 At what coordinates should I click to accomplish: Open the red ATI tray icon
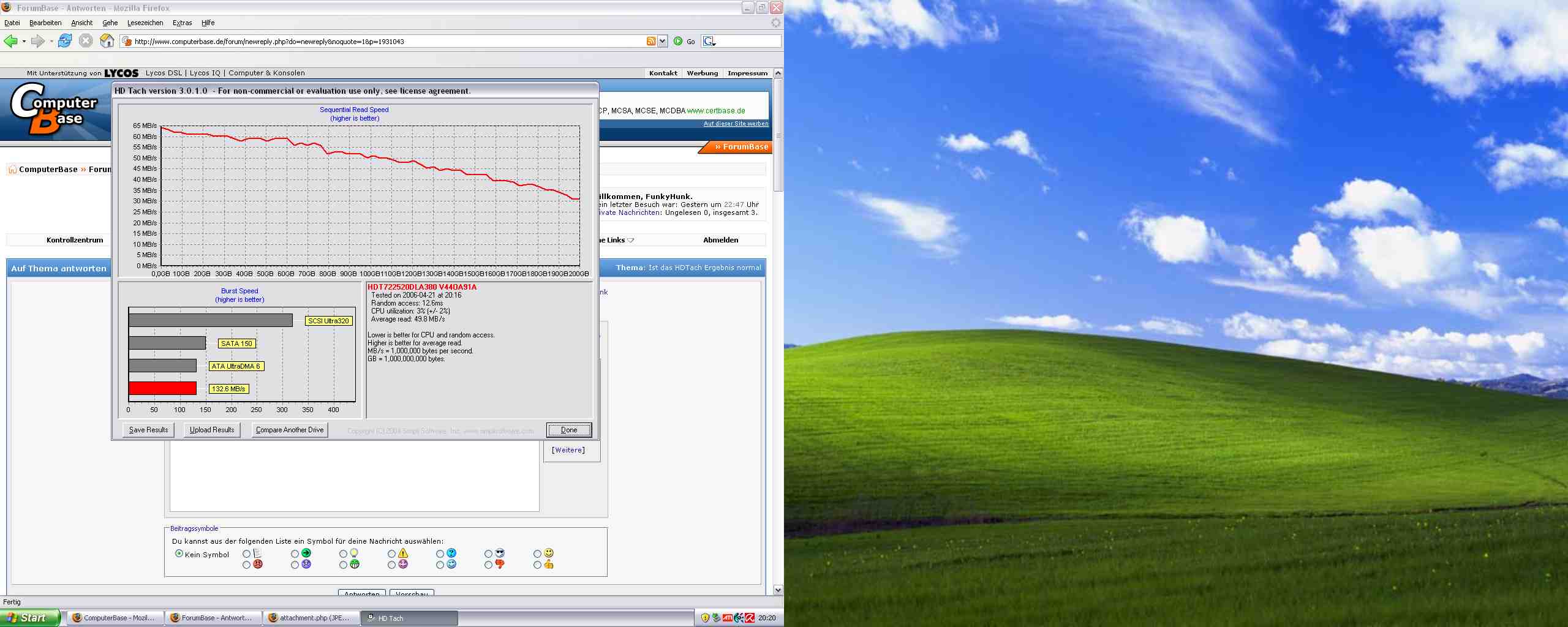point(728,618)
